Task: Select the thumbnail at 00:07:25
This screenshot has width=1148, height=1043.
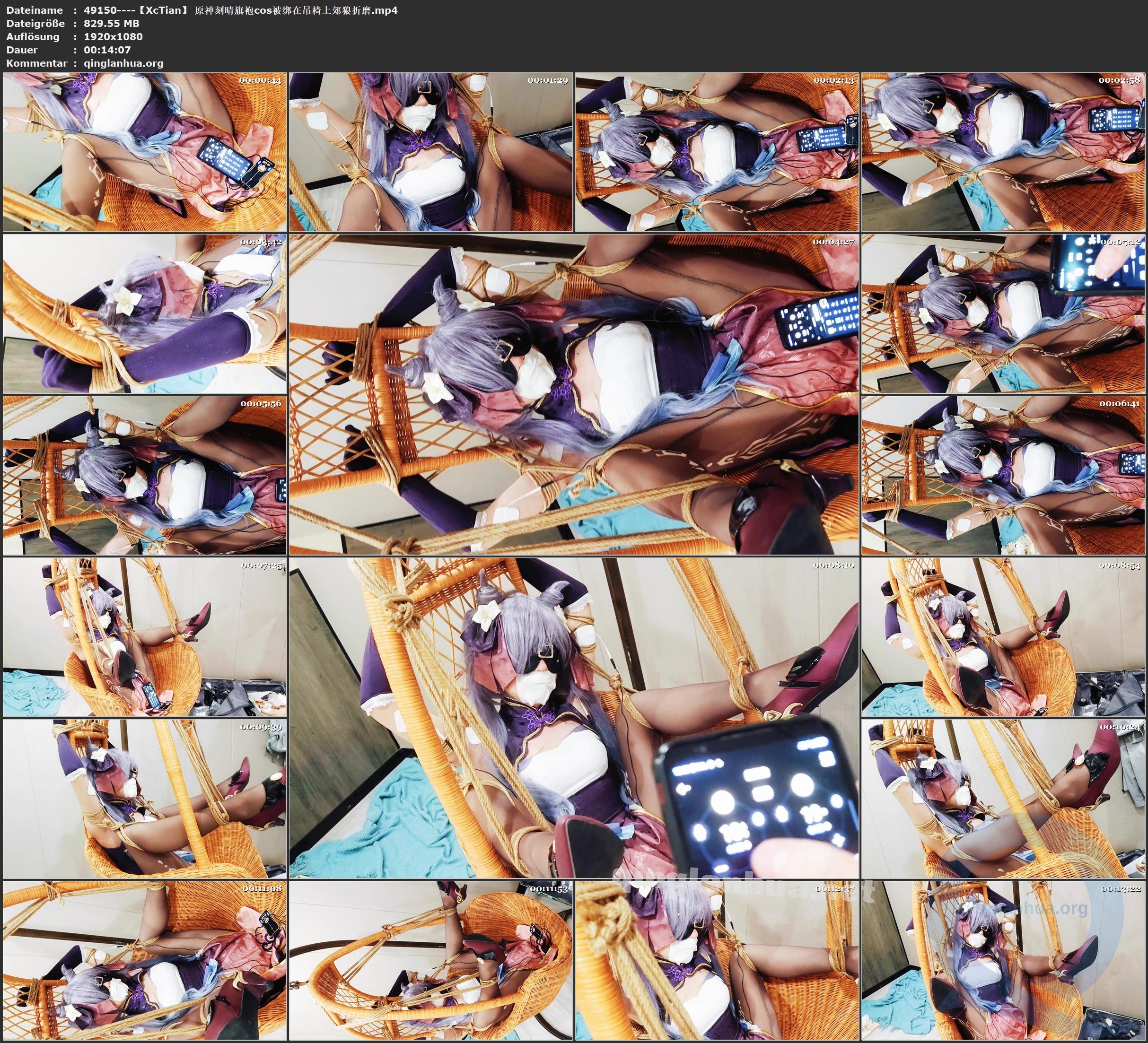Action: (145, 637)
